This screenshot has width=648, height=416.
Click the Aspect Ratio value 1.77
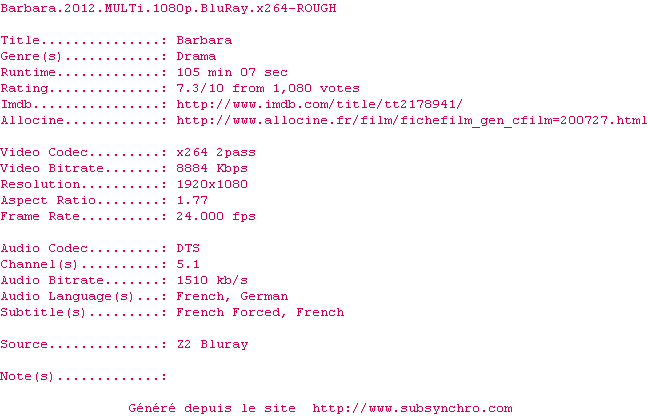click(192, 200)
